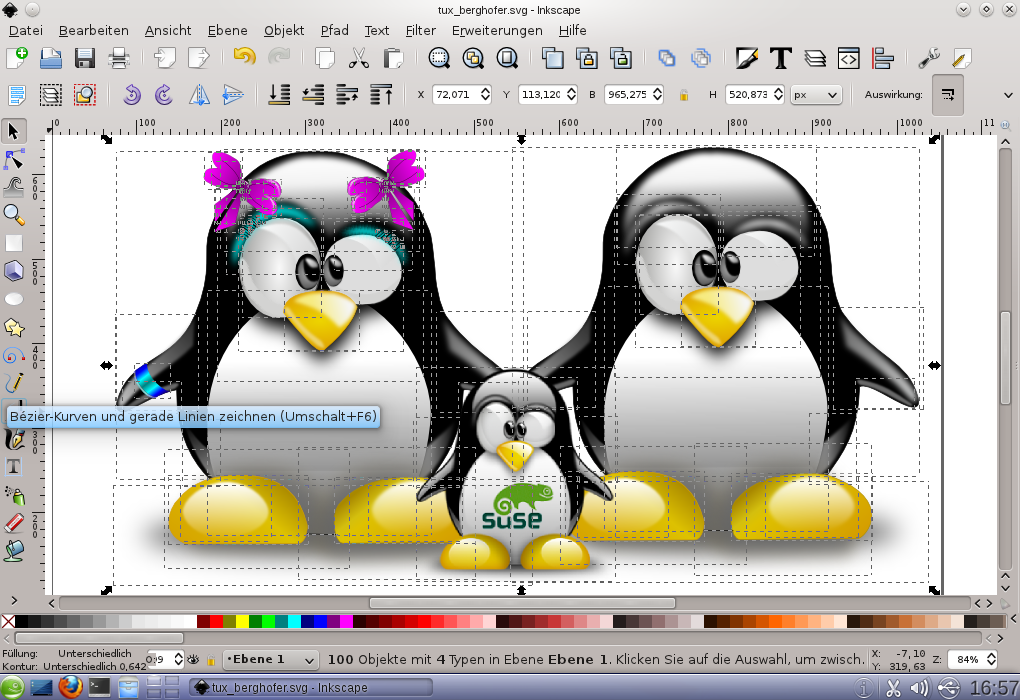Raise selection to top icon
The height and width of the screenshot is (700, 1020).
(381, 95)
